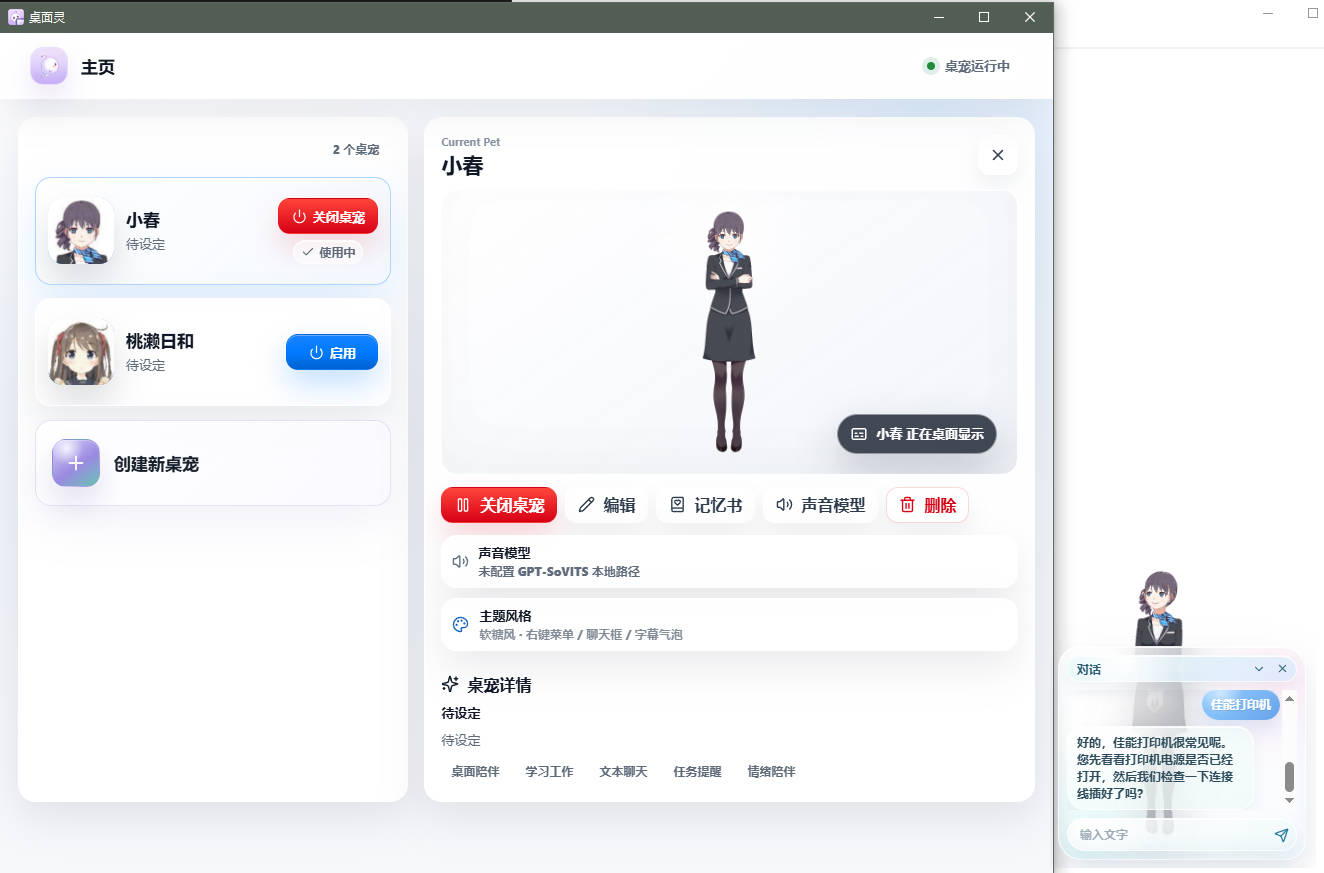Select the 桌面陪伴 tag

click(475, 771)
